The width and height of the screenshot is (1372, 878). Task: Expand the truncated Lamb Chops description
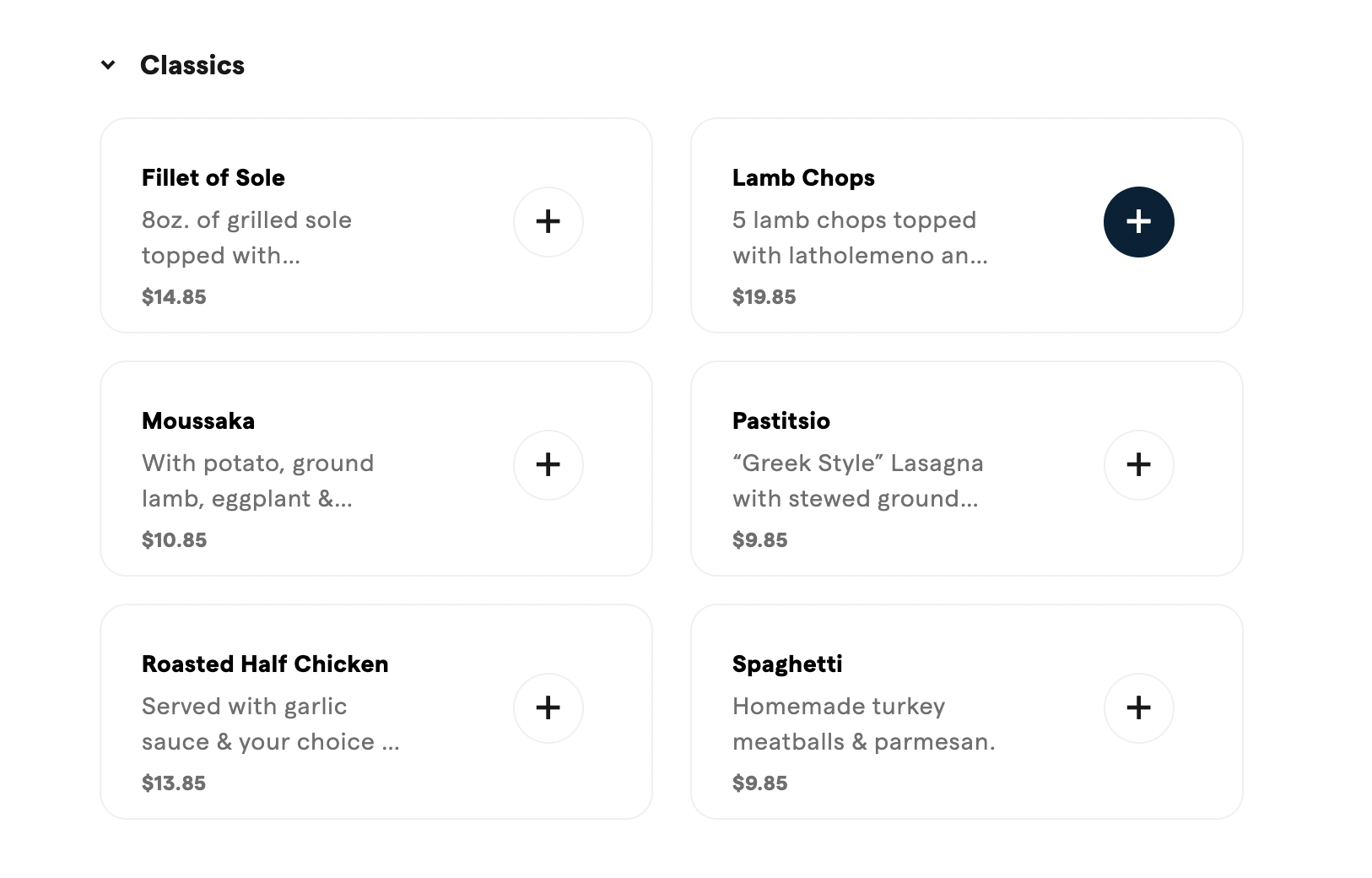pyautogui.click(x=860, y=237)
